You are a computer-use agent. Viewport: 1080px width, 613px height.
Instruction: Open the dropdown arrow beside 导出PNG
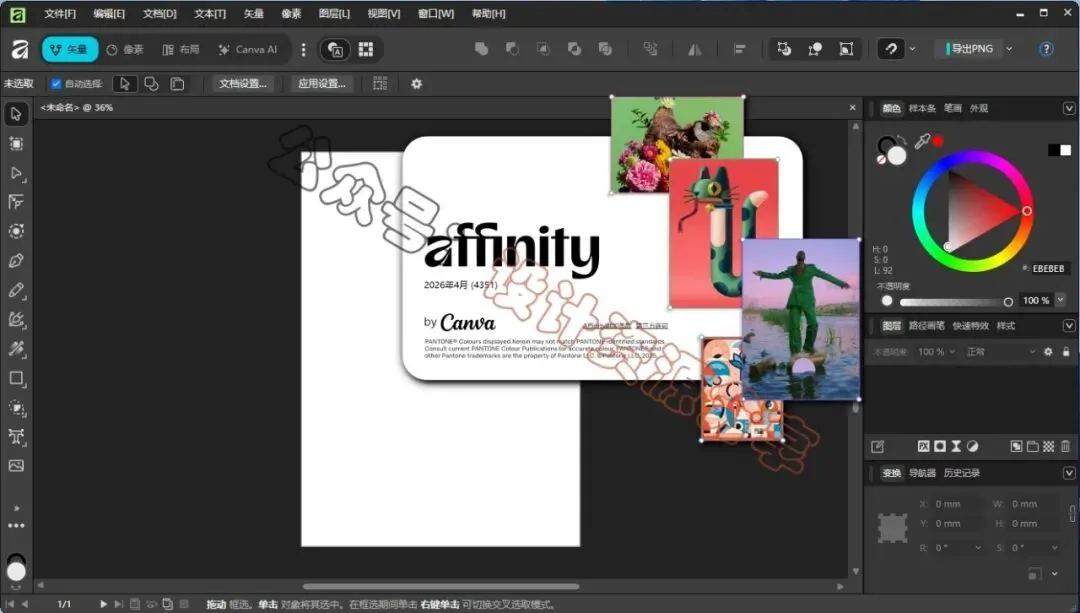point(1009,49)
